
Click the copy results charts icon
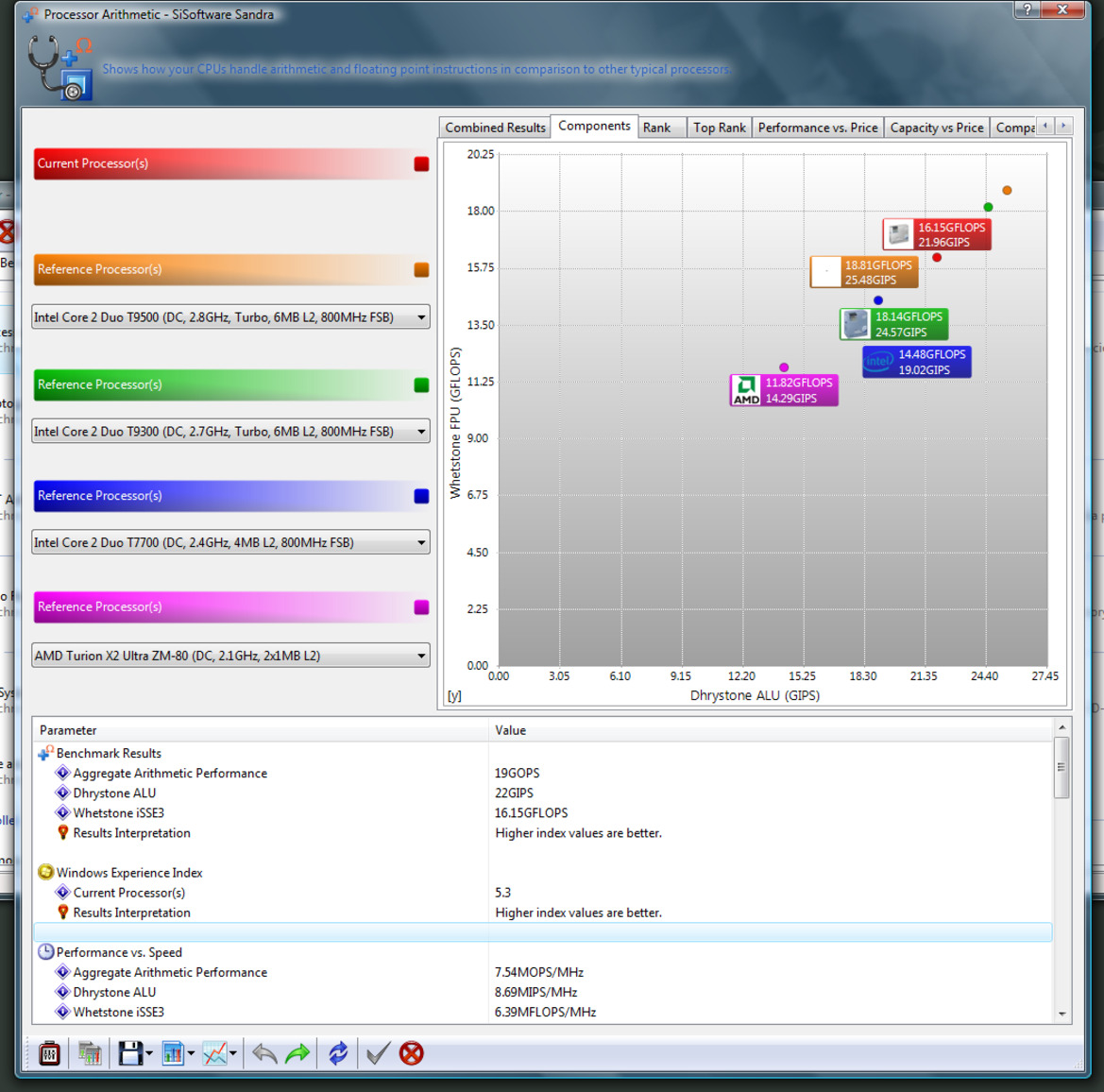pos(90,1053)
